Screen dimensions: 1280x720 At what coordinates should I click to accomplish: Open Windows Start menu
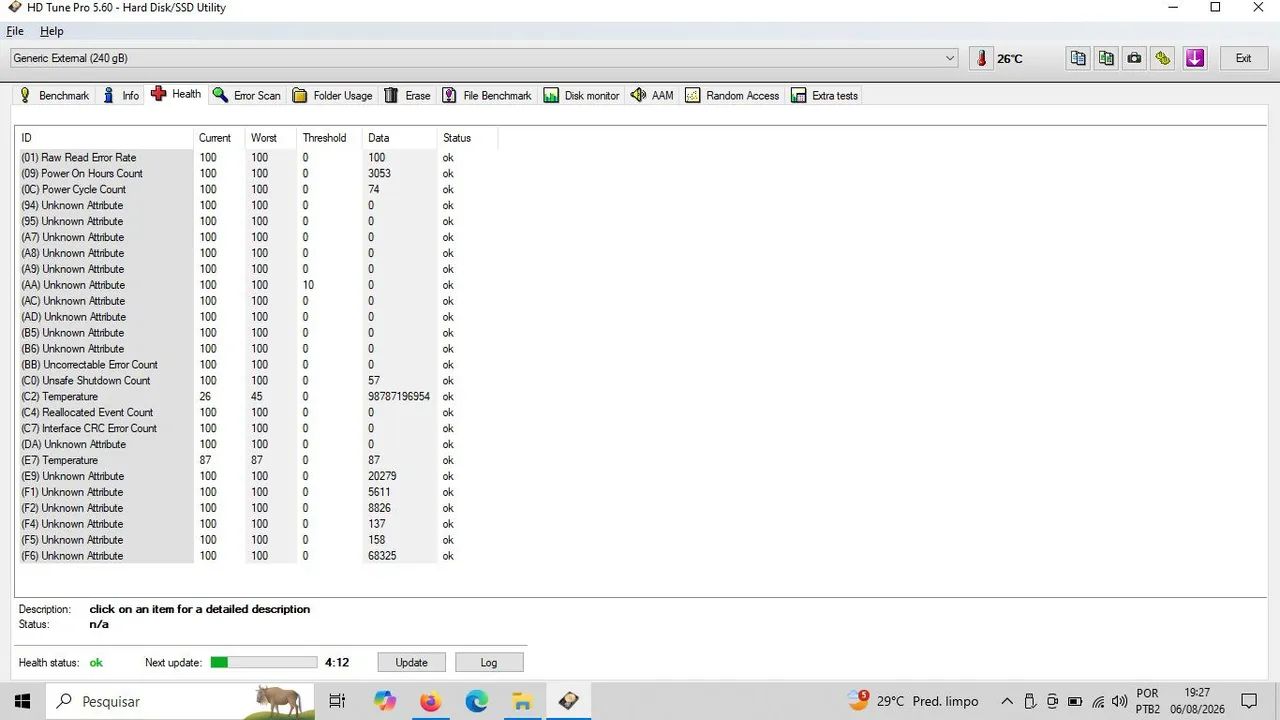(x=22, y=701)
